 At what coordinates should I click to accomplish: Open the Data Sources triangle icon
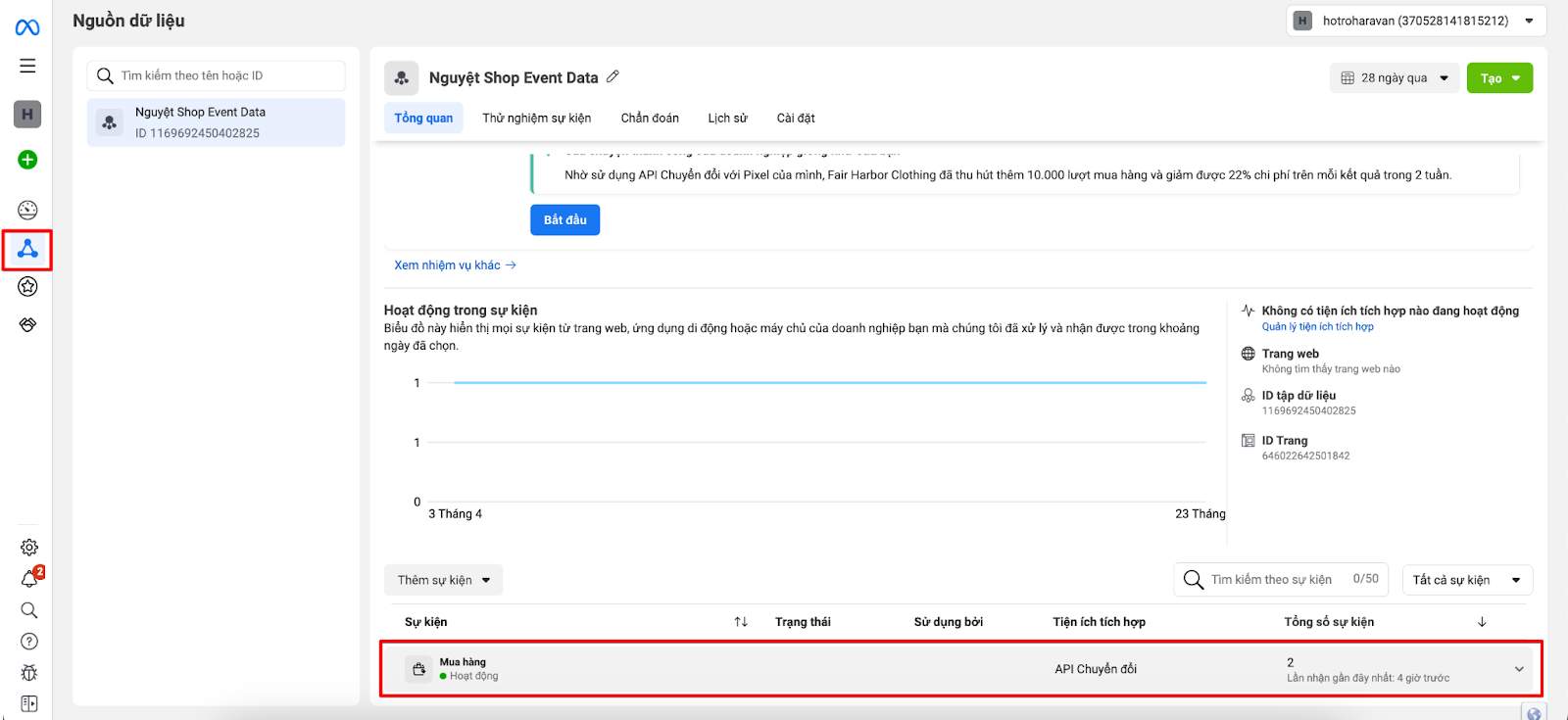click(x=27, y=249)
